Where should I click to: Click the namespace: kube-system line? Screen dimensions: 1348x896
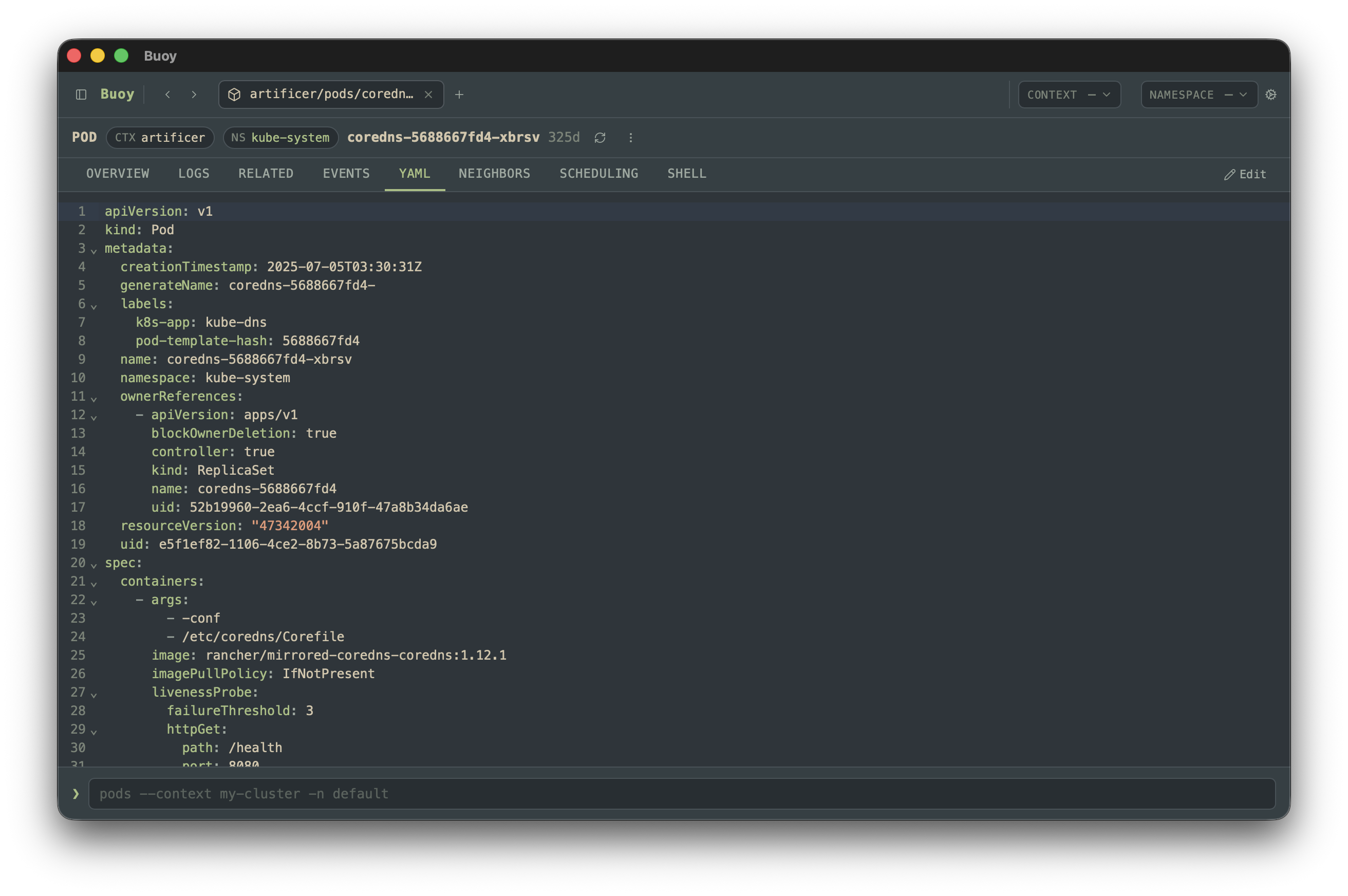(205, 378)
